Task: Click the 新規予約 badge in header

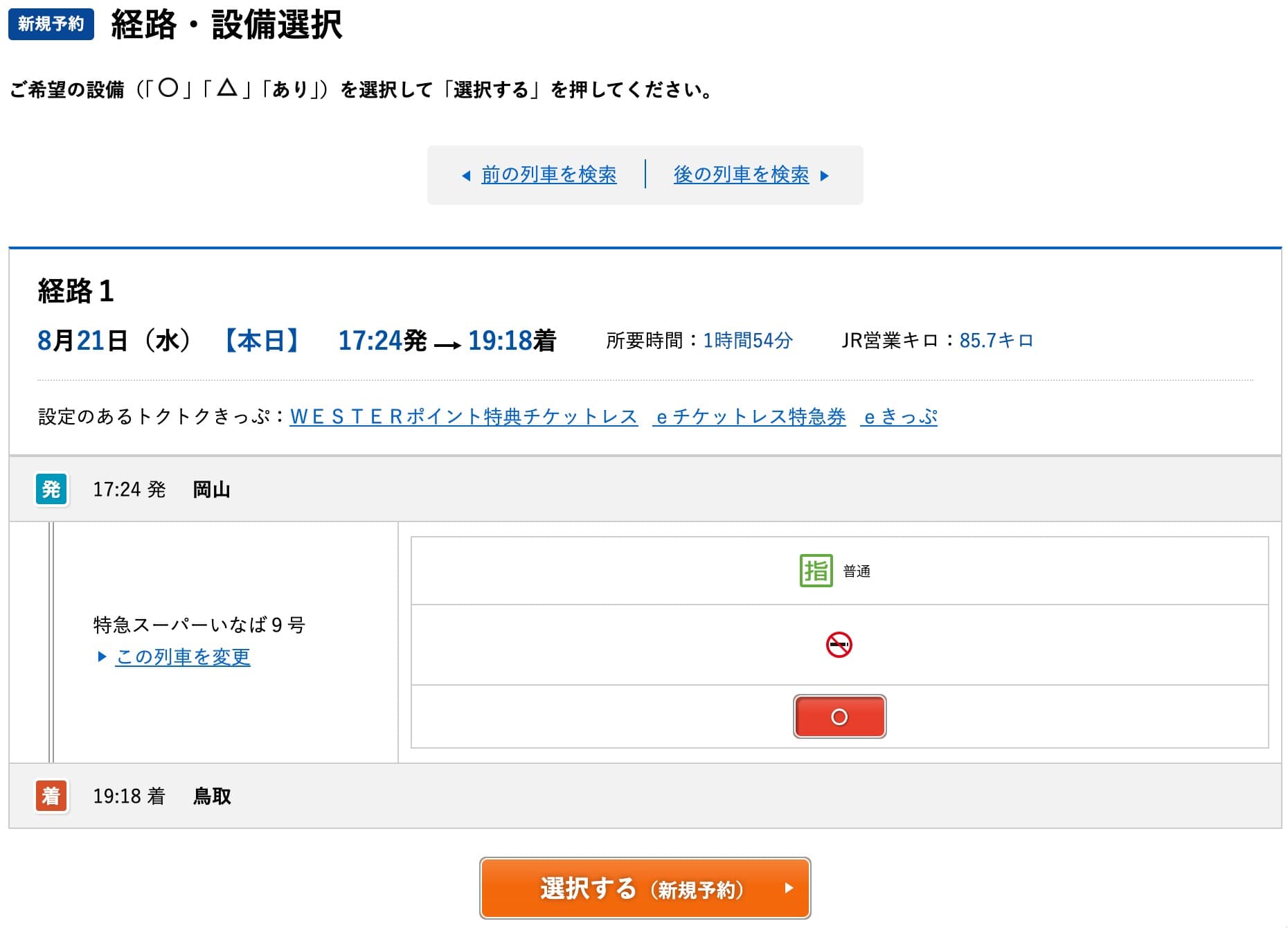Action: click(51, 24)
